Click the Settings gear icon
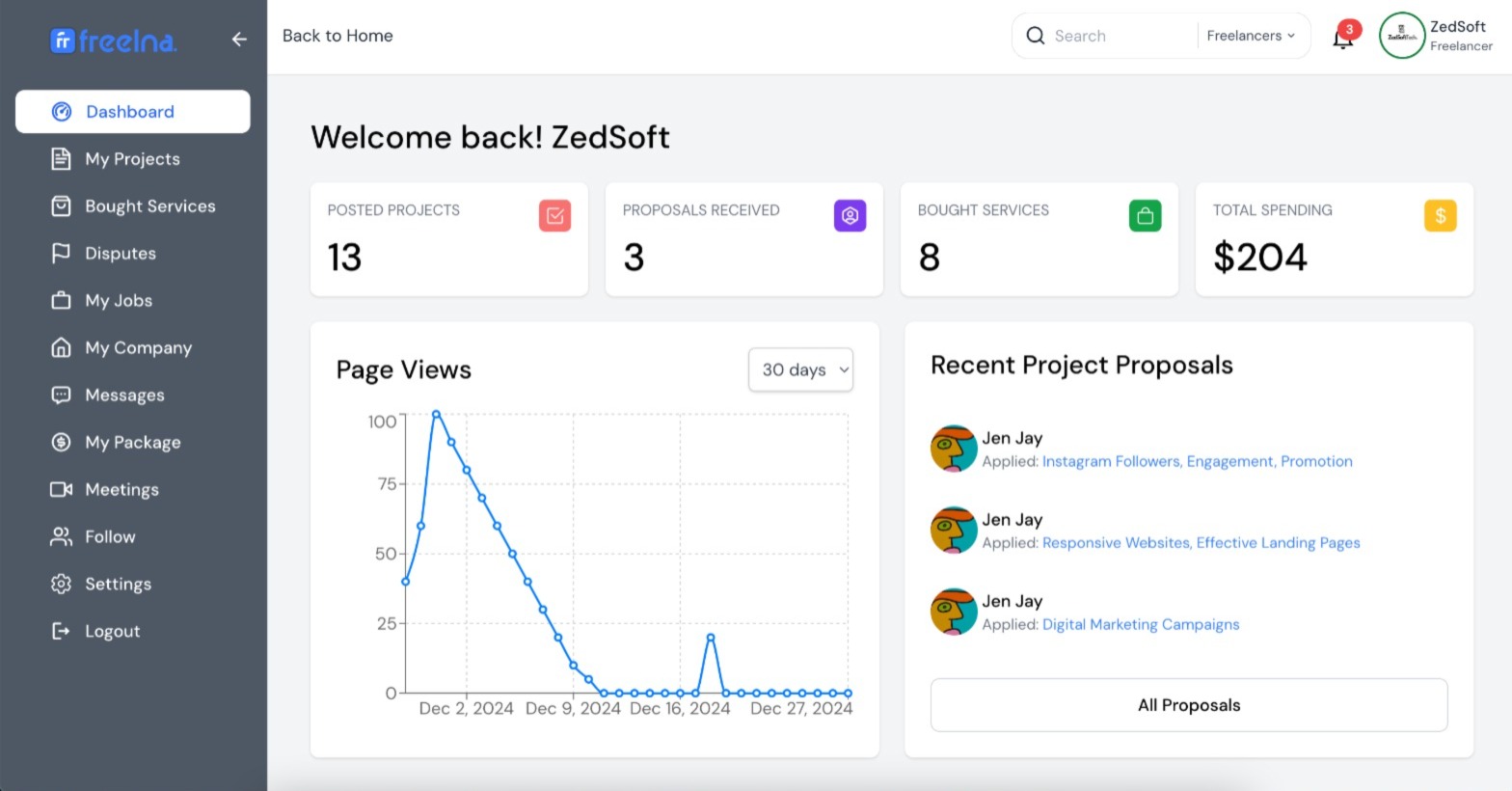 tap(61, 585)
